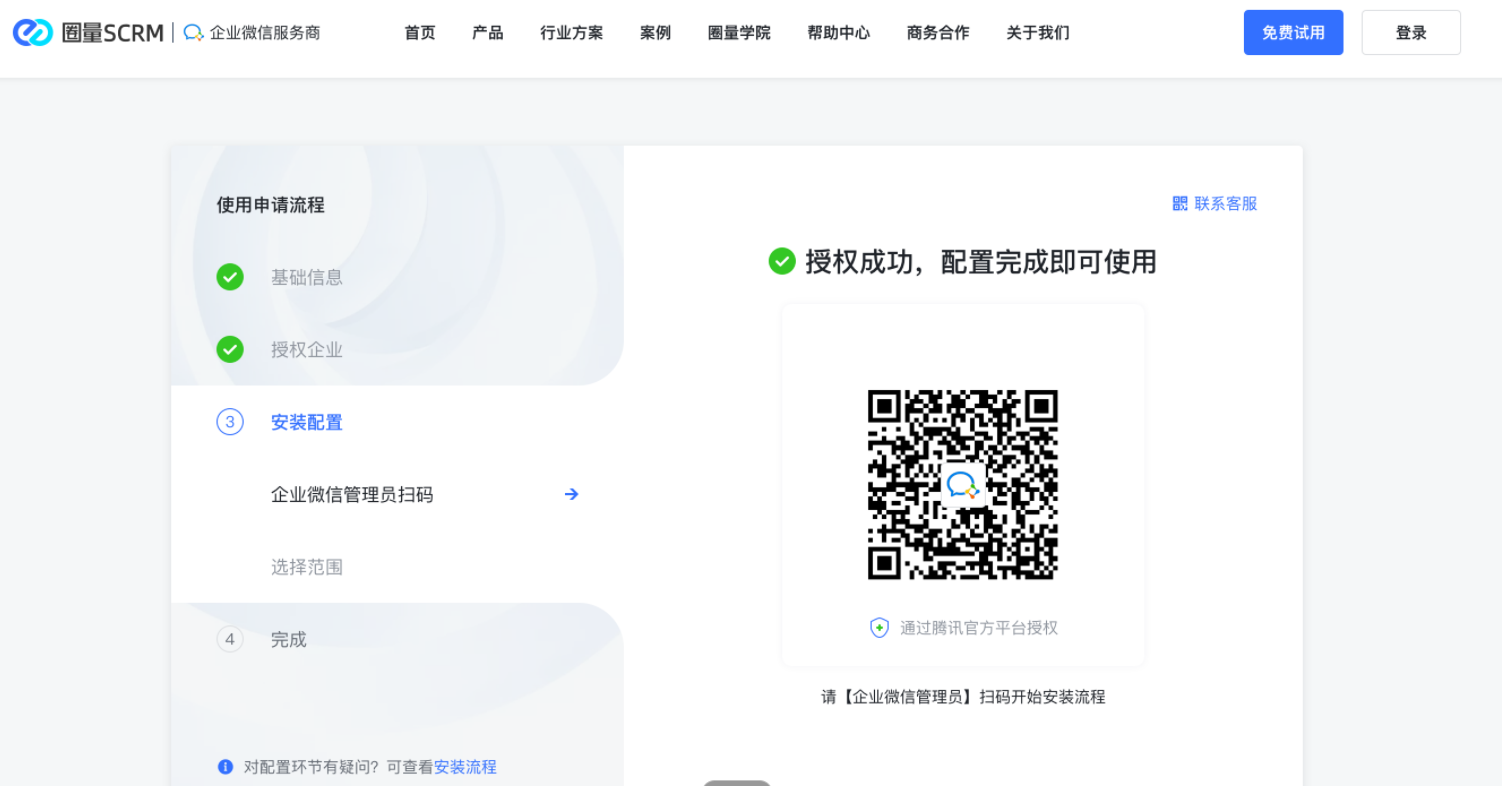Click the shield icon by 通过腾讯官方平台授权
Image resolution: width=1502 pixels, height=786 pixels.
[879, 628]
